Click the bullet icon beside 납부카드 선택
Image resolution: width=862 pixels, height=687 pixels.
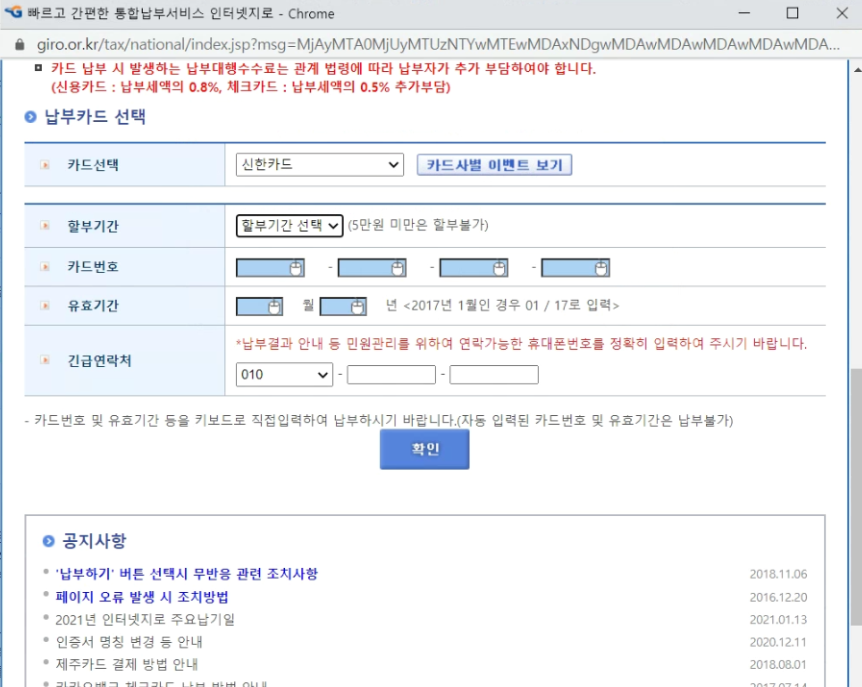30,117
